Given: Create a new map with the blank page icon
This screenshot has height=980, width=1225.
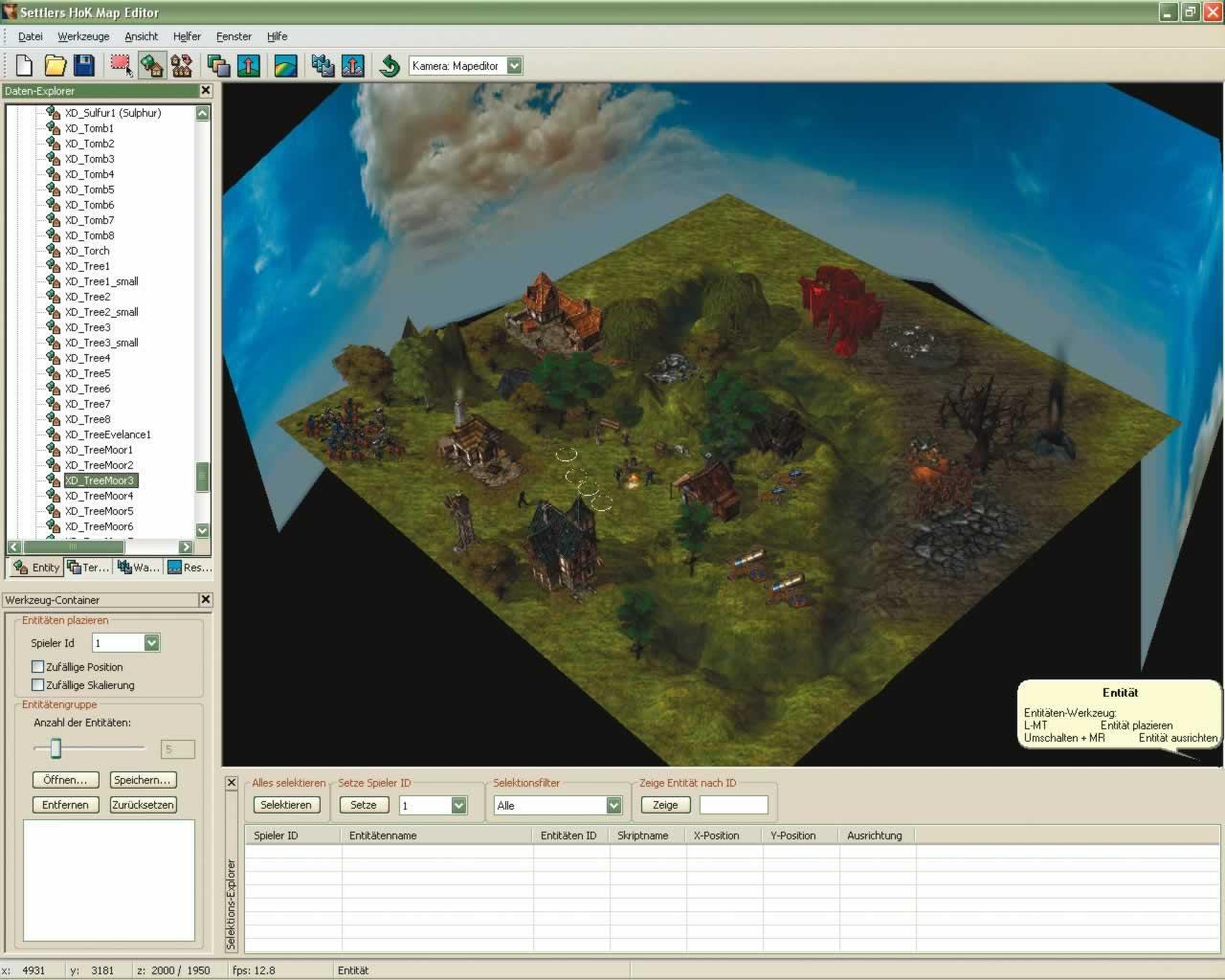Looking at the screenshot, I should click(25, 65).
